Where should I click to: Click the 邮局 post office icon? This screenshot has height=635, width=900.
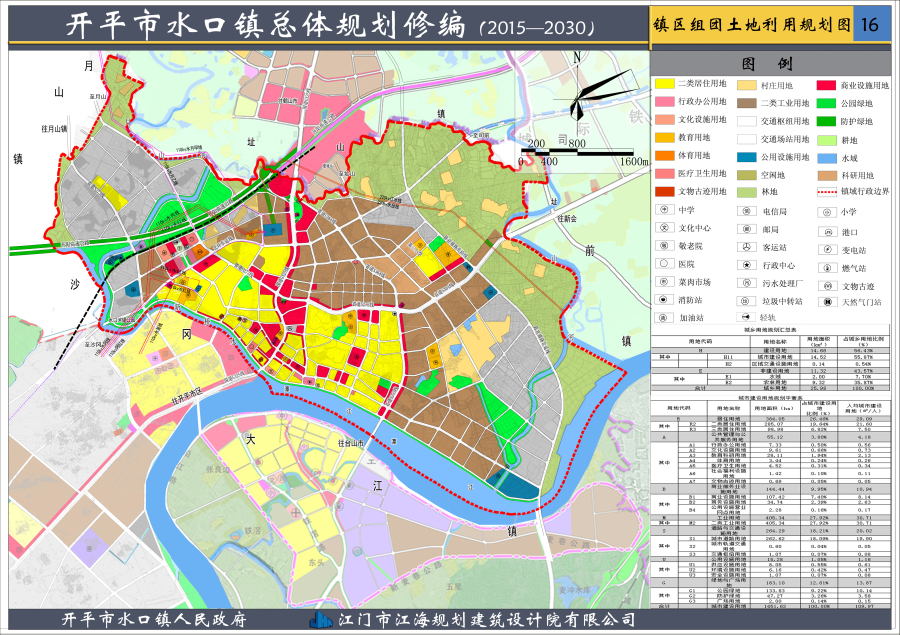click(x=746, y=228)
